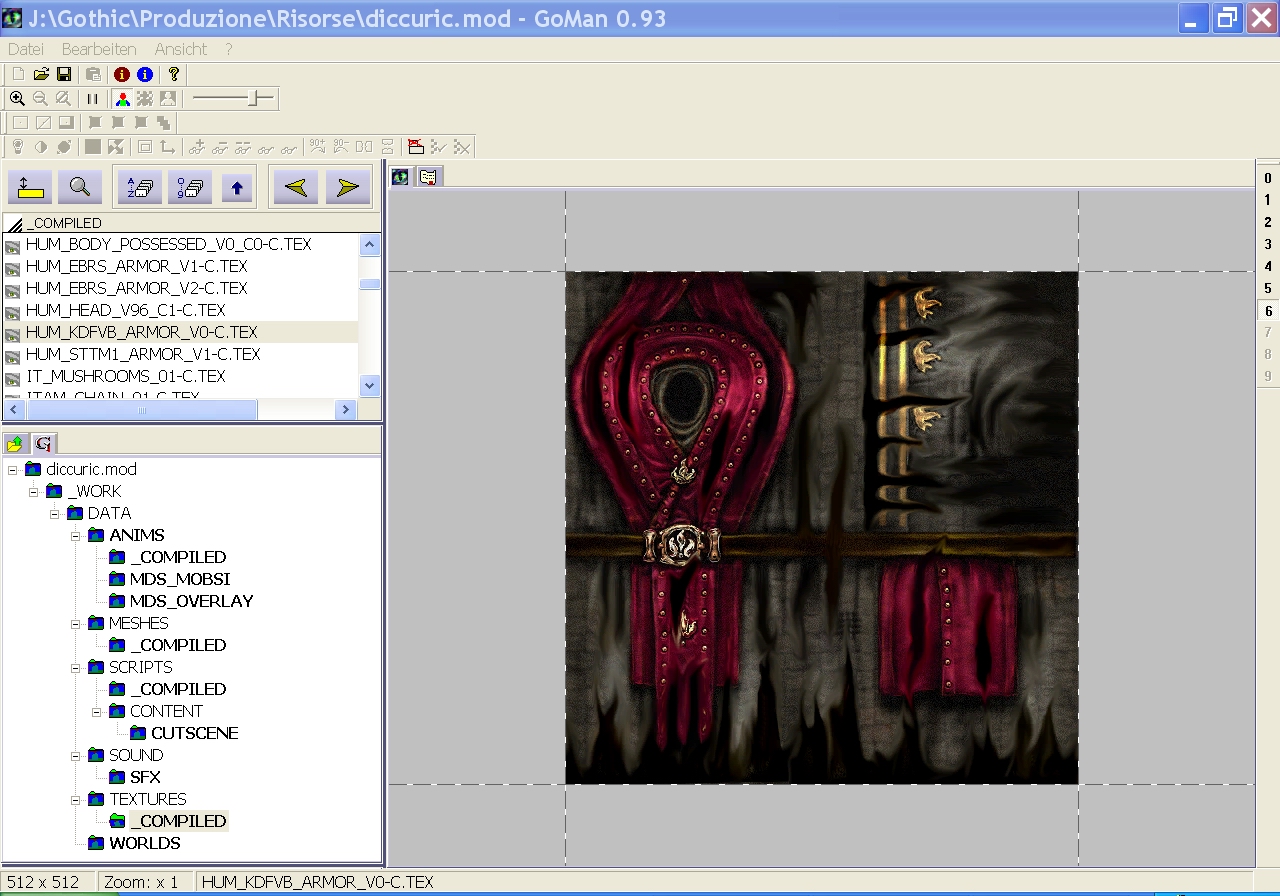
Task: Toggle the pause animation button
Action: pos(92,98)
